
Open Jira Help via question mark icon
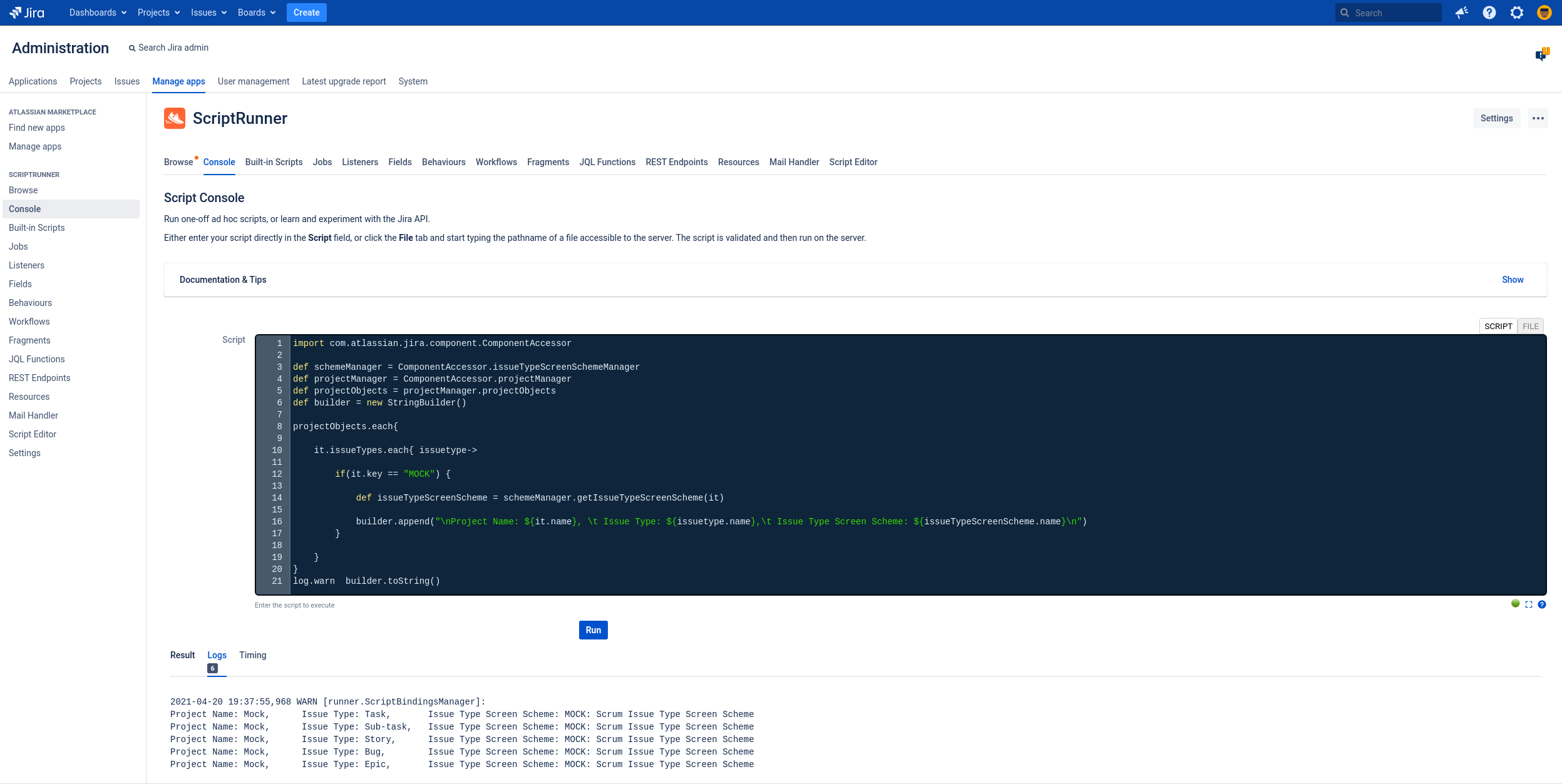[x=1489, y=13]
